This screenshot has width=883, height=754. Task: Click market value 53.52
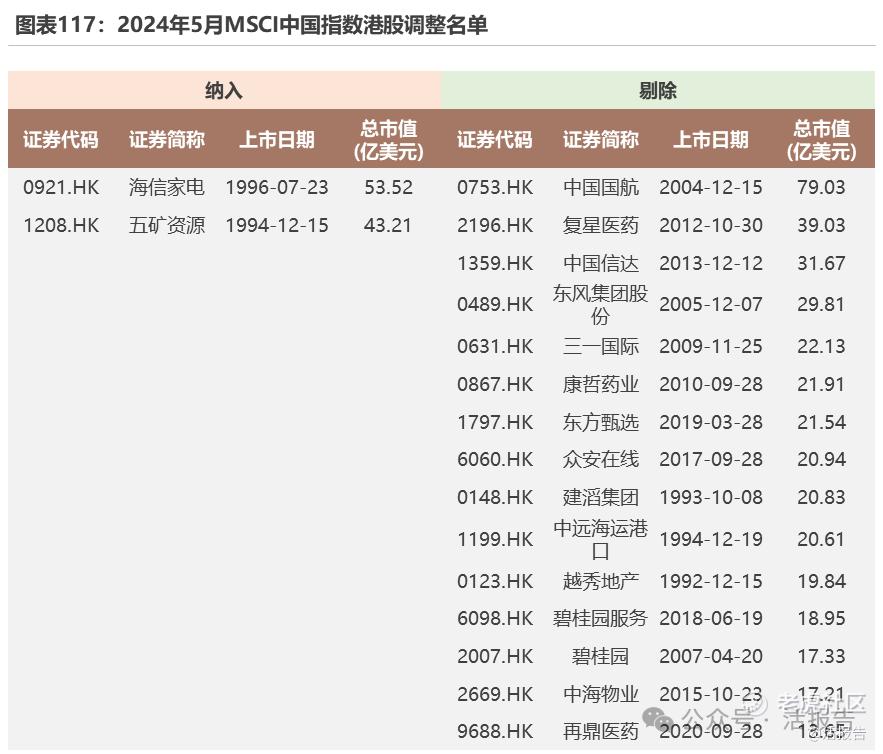(389, 187)
